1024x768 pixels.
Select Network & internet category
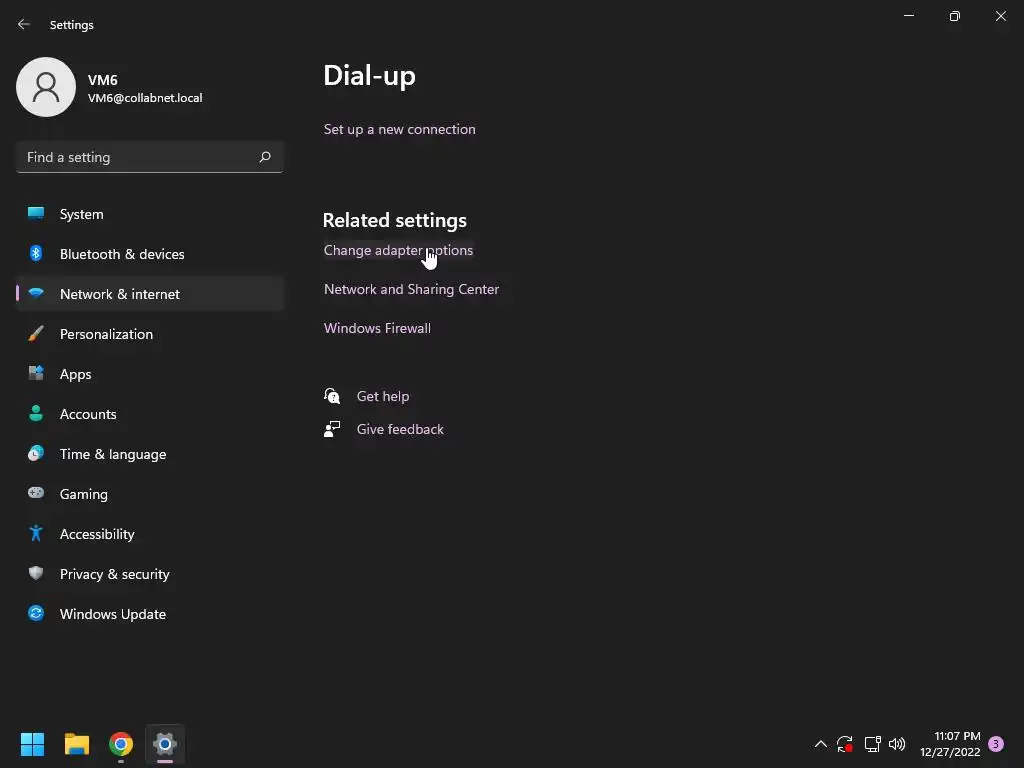150,294
